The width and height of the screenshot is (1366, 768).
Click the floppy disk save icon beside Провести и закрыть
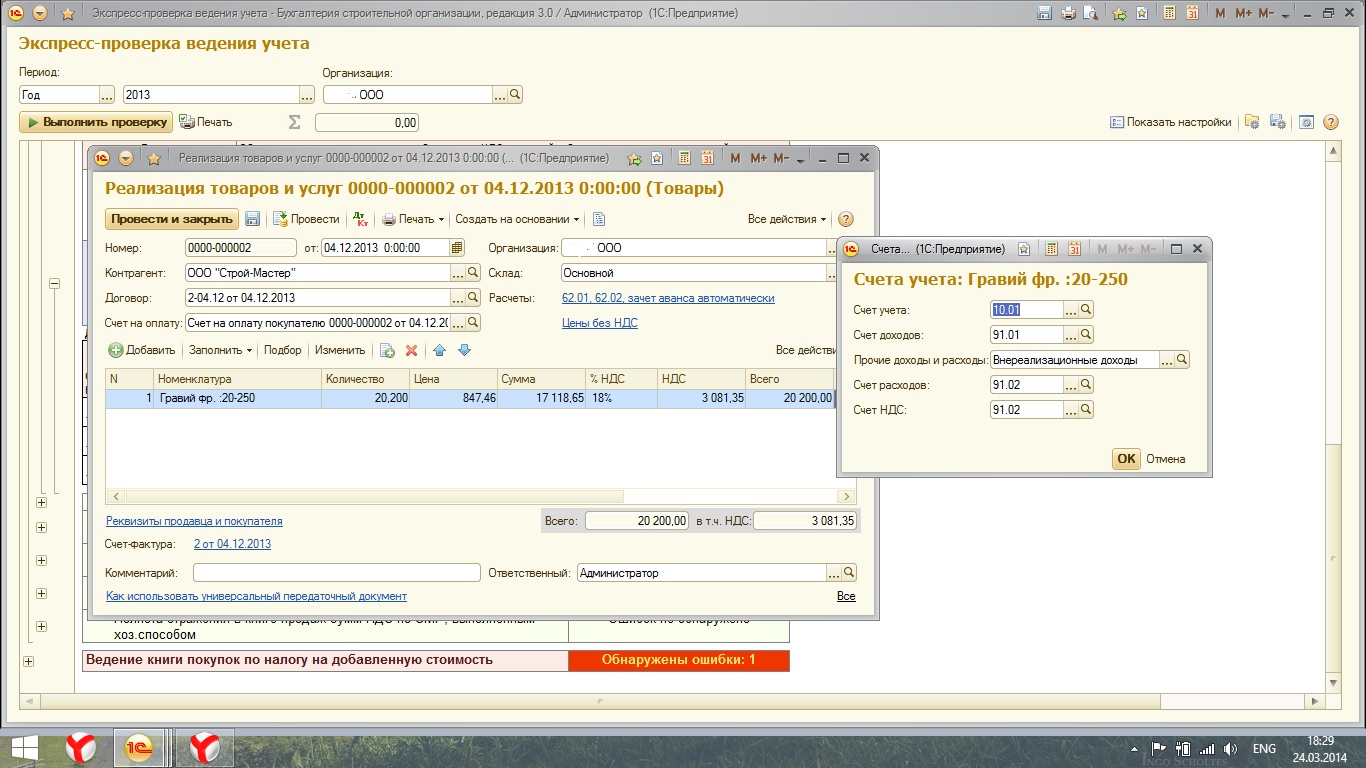tap(253, 219)
